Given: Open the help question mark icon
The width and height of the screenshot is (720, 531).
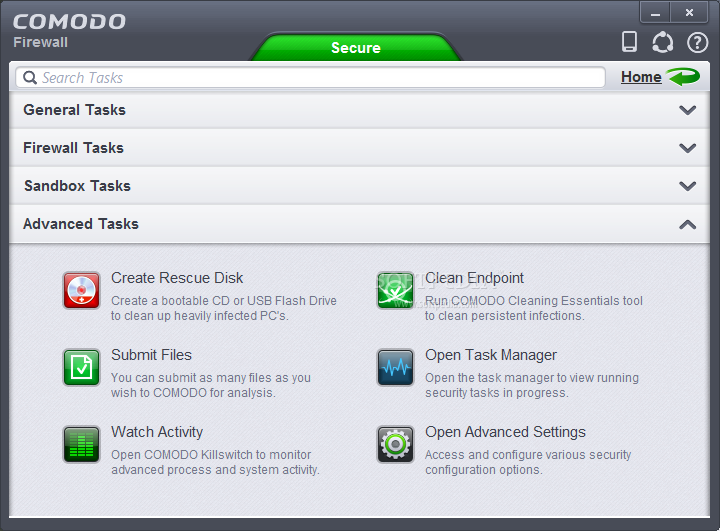Looking at the screenshot, I should pos(697,43).
